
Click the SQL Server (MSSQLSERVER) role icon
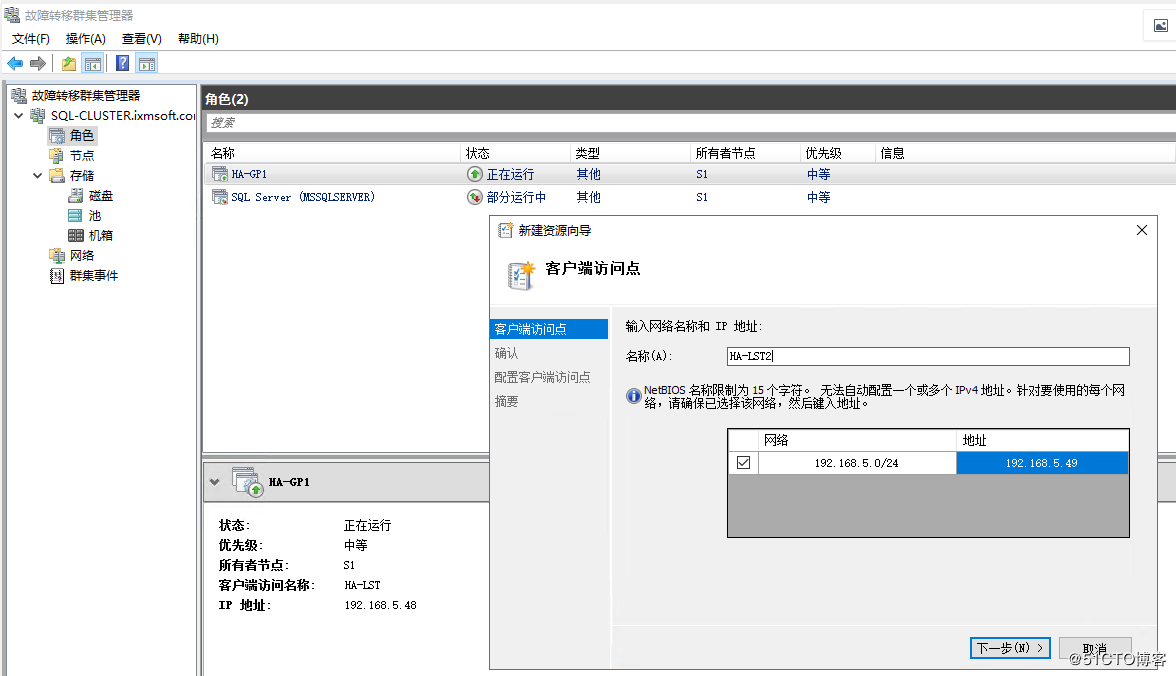click(218, 197)
